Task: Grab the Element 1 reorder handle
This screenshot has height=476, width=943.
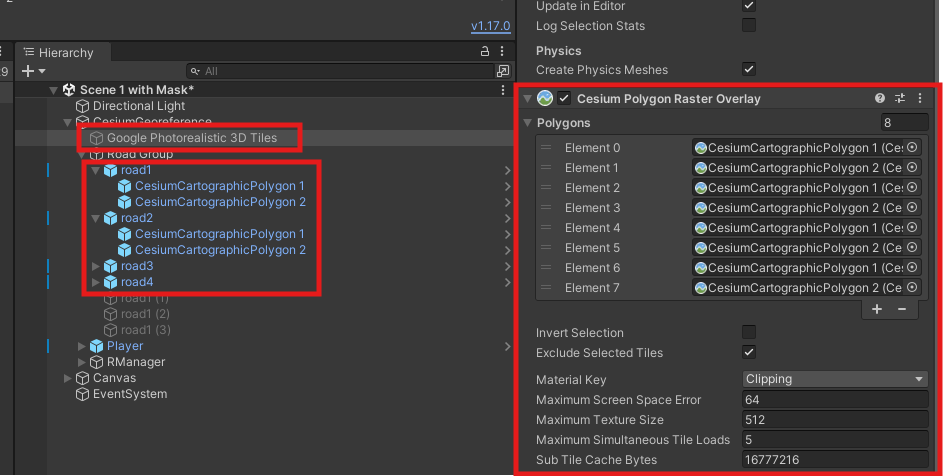Action: (546, 168)
